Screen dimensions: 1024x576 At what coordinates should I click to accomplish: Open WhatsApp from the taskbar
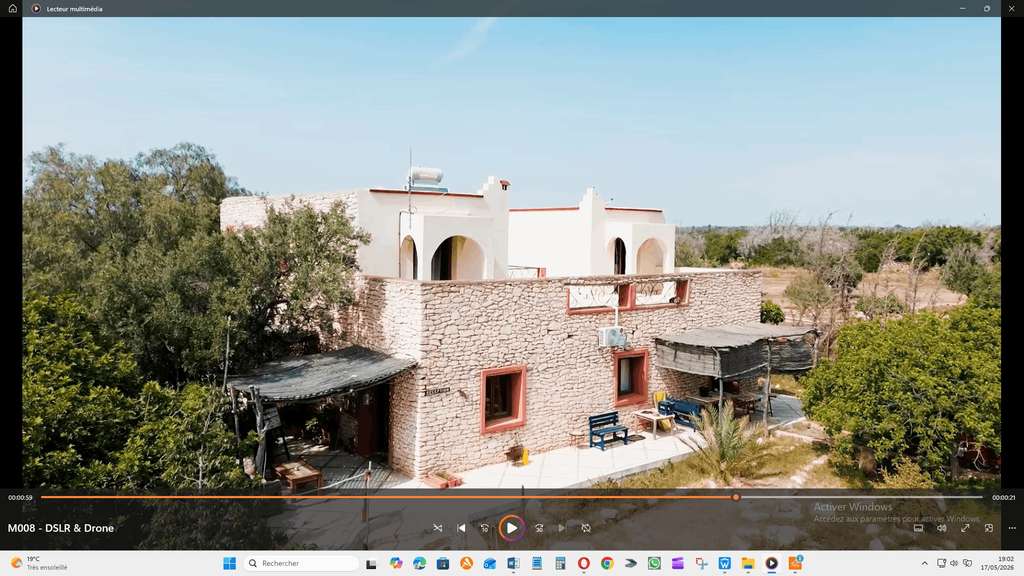pyautogui.click(x=654, y=563)
